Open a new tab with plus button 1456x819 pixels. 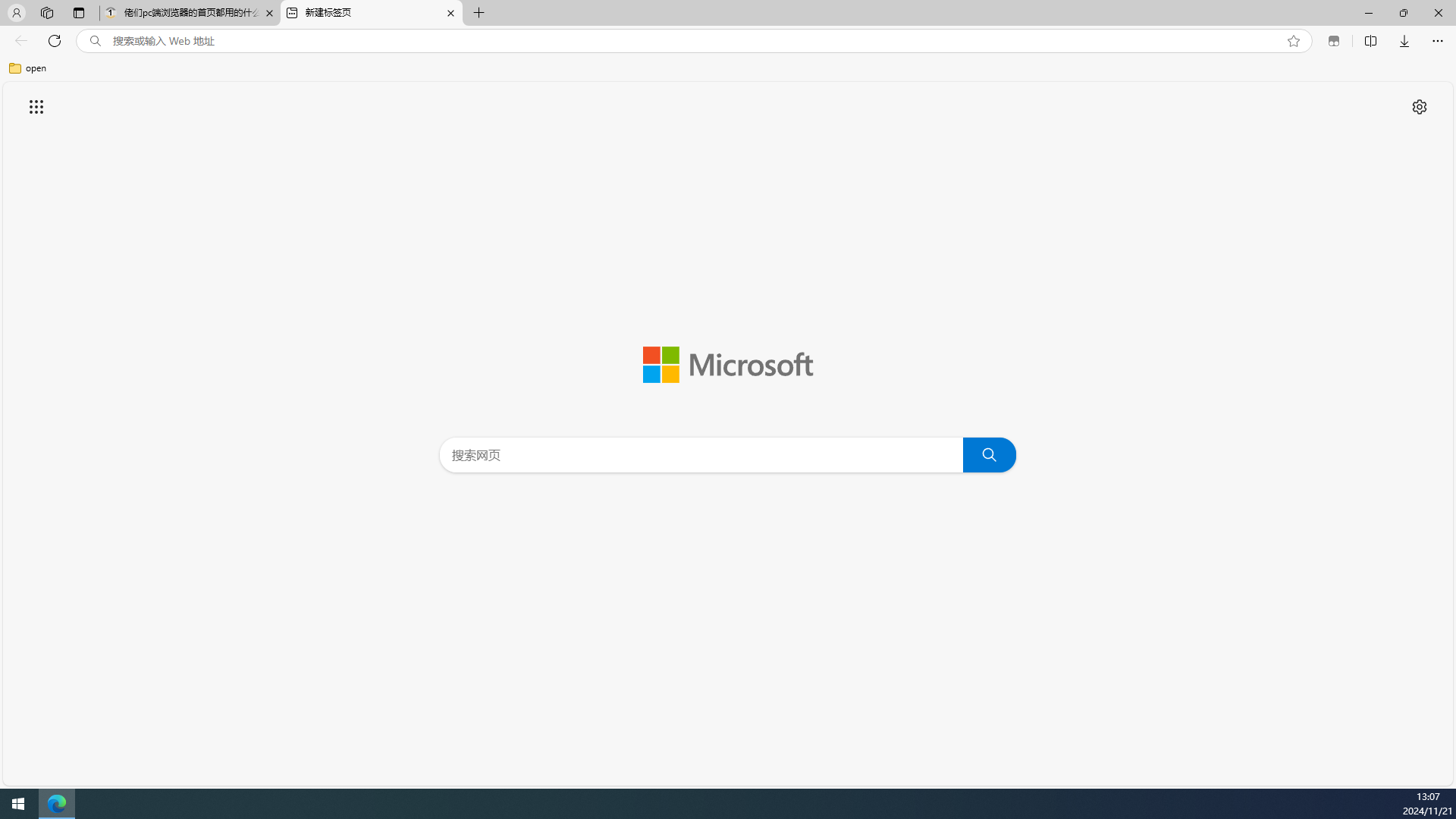pyautogui.click(x=479, y=13)
